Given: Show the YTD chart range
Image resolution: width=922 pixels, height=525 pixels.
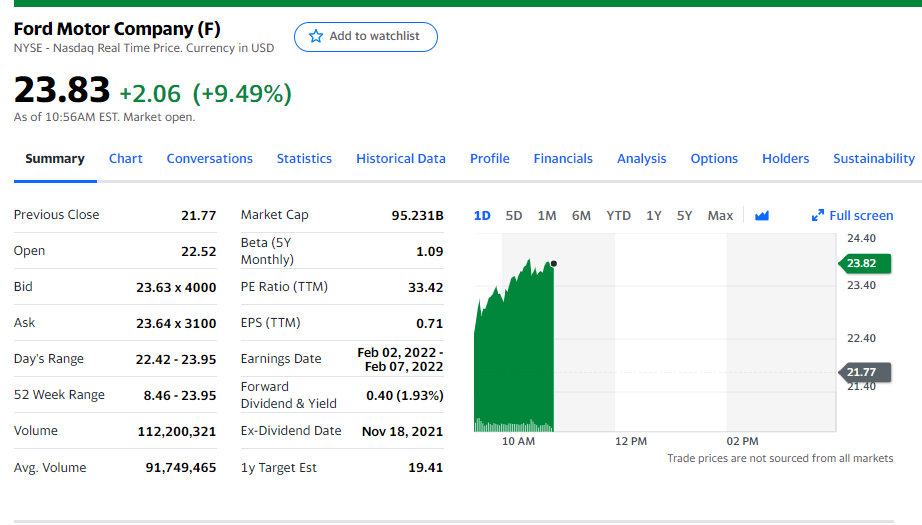Looking at the screenshot, I should [618, 216].
